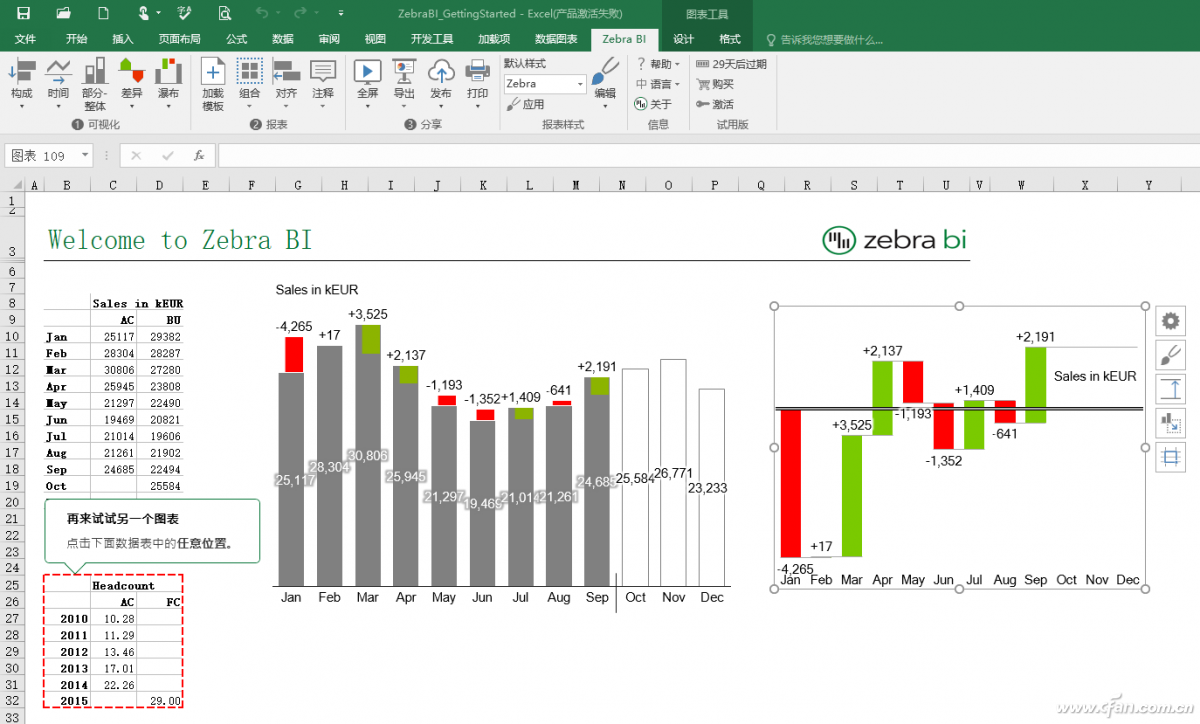Click the 关于 about button
The image size is (1200, 724).
(653, 104)
